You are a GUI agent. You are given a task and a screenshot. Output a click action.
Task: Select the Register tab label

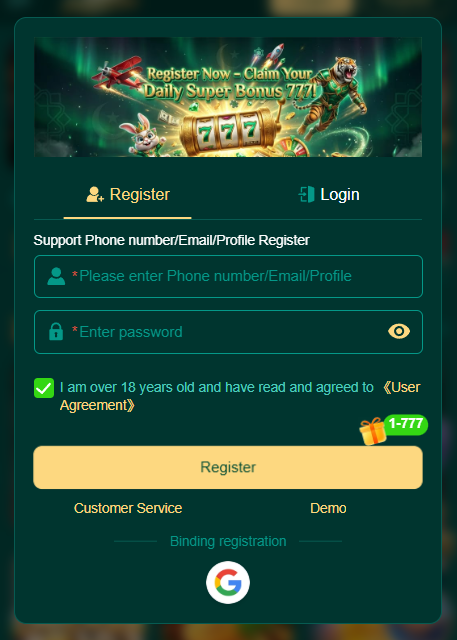tap(140, 195)
